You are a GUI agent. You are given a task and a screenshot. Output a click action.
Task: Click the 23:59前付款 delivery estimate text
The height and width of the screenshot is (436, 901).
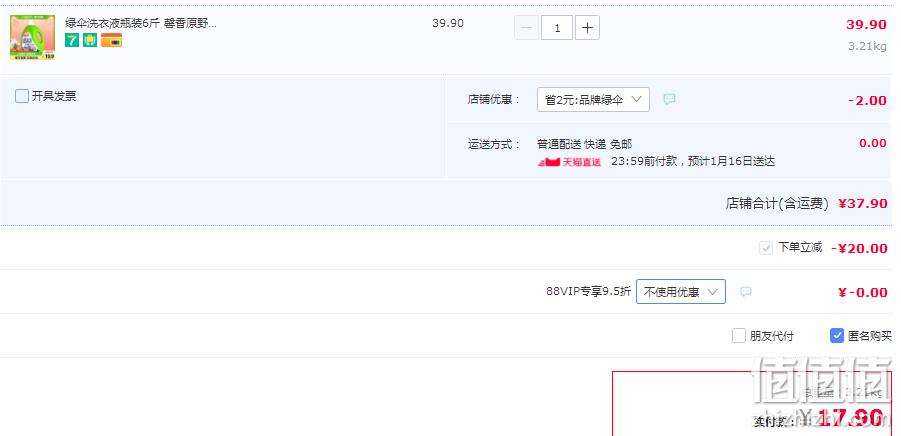click(x=693, y=161)
